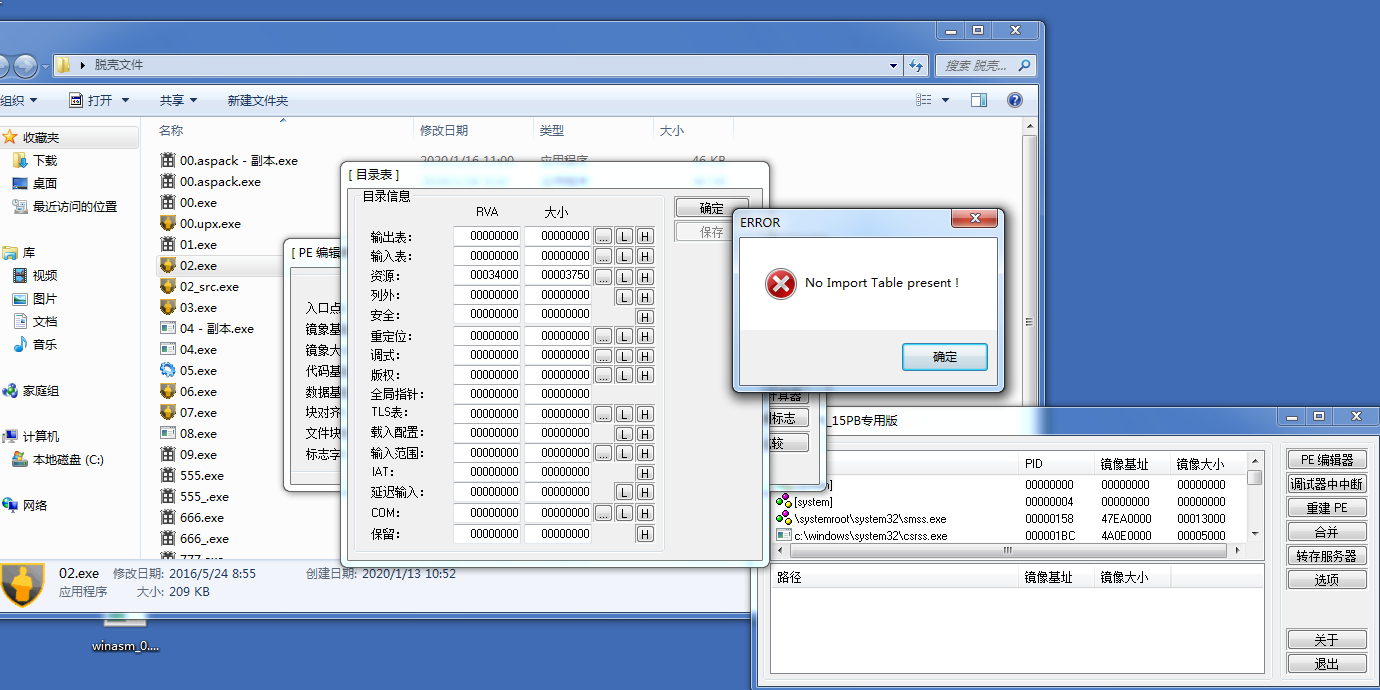Click the 输入表 RVA field
Image resolution: width=1380 pixels, height=690 pixels.
487,256
